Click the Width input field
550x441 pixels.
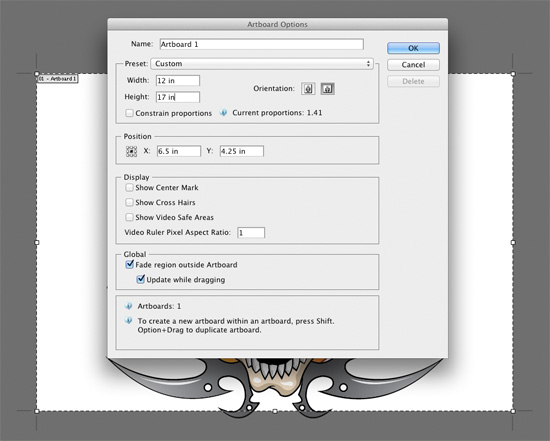(178, 80)
